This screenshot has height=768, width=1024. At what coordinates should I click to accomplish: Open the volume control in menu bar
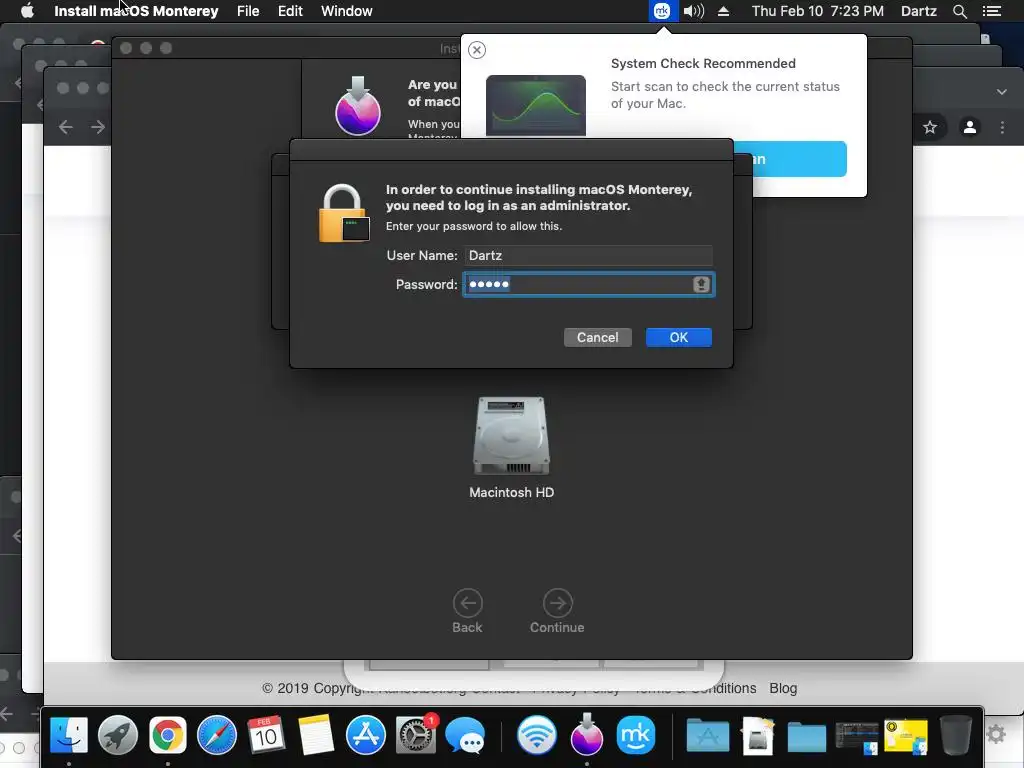pos(694,11)
